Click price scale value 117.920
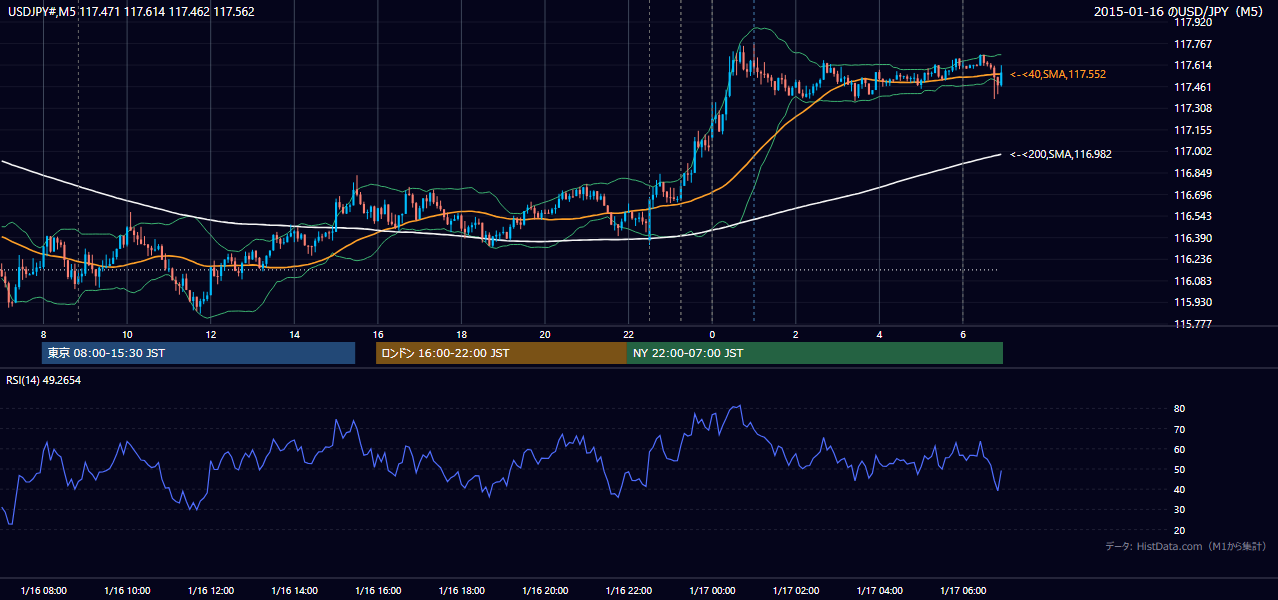The height and width of the screenshot is (600, 1278). tap(1193, 21)
